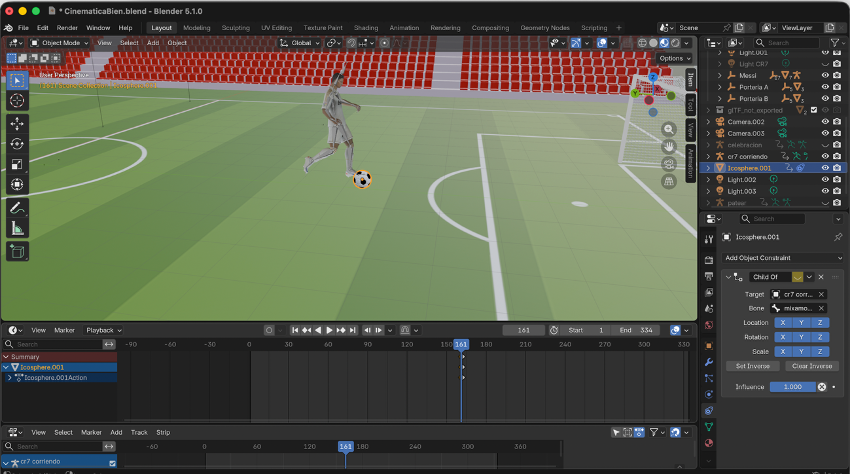Open the Material properties tab
The image size is (850, 474).
[x=709, y=443]
